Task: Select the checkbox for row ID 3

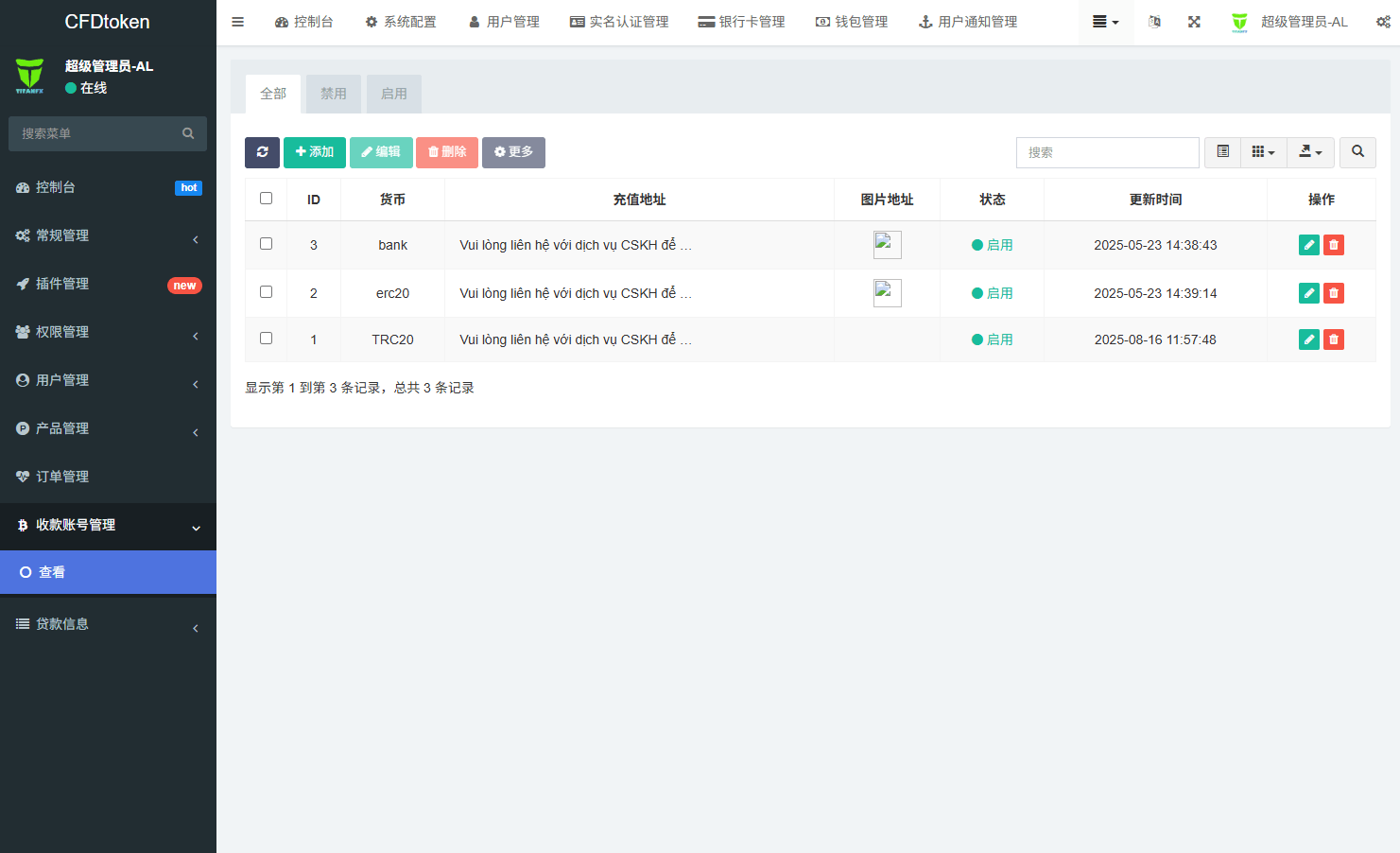Action: pyautogui.click(x=266, y=243)
